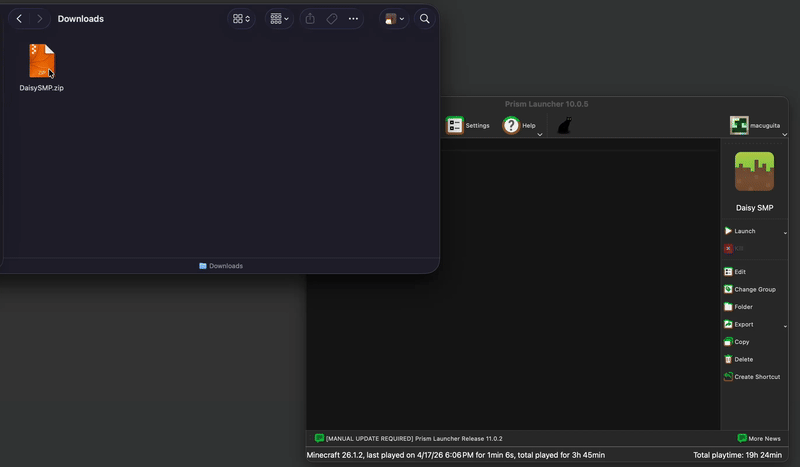Copy the Daisy SMP instance

pos(736,342)
